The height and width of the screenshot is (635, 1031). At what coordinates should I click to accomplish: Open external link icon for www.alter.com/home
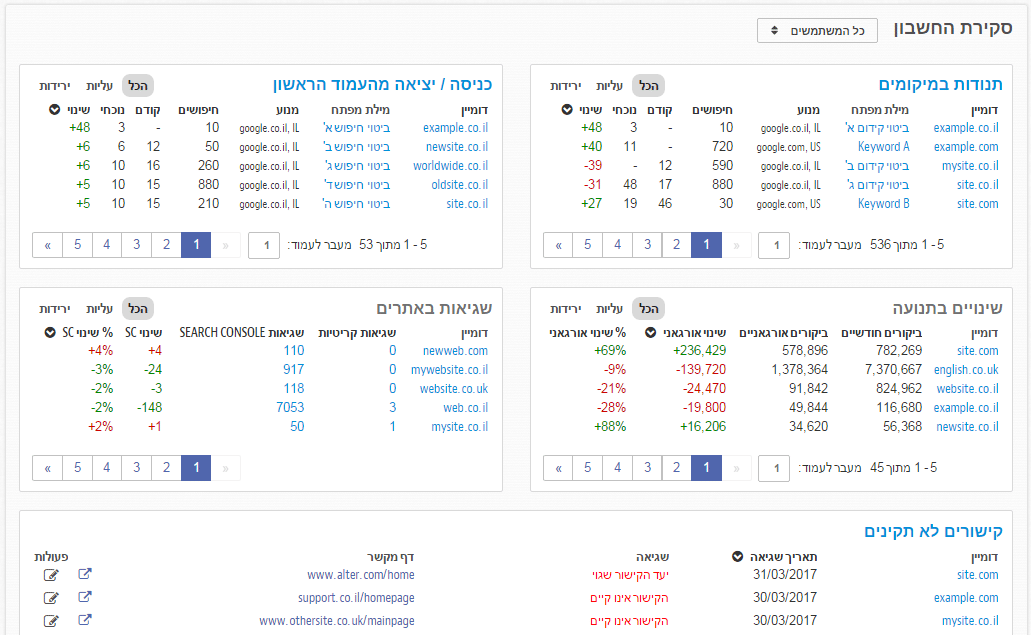pyautogui.click(x=85, y=574)
